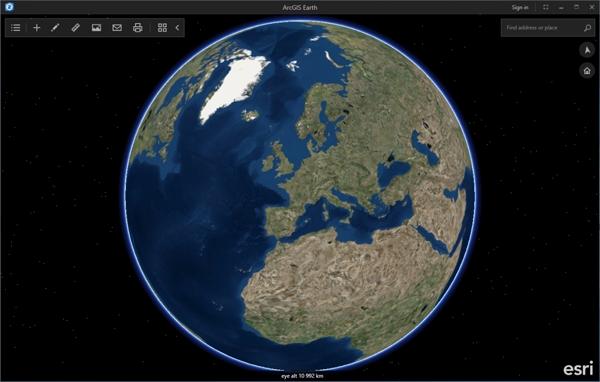Close the ArcGIS Earth window
Screen dimensions: 600x382
(x=592, y=7)
